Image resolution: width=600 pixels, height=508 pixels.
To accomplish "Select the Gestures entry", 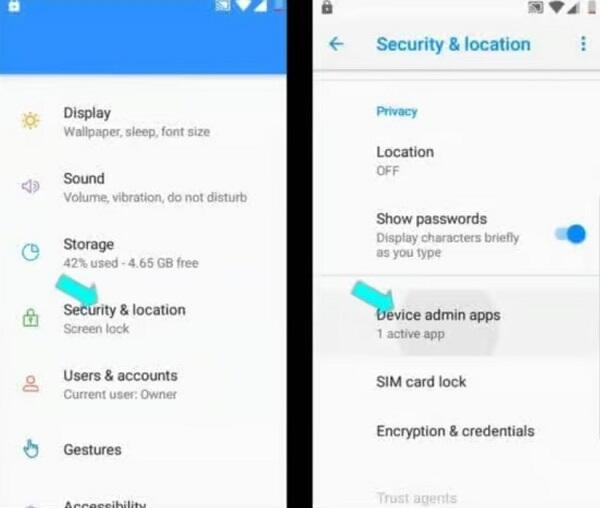I will point(143,449).
